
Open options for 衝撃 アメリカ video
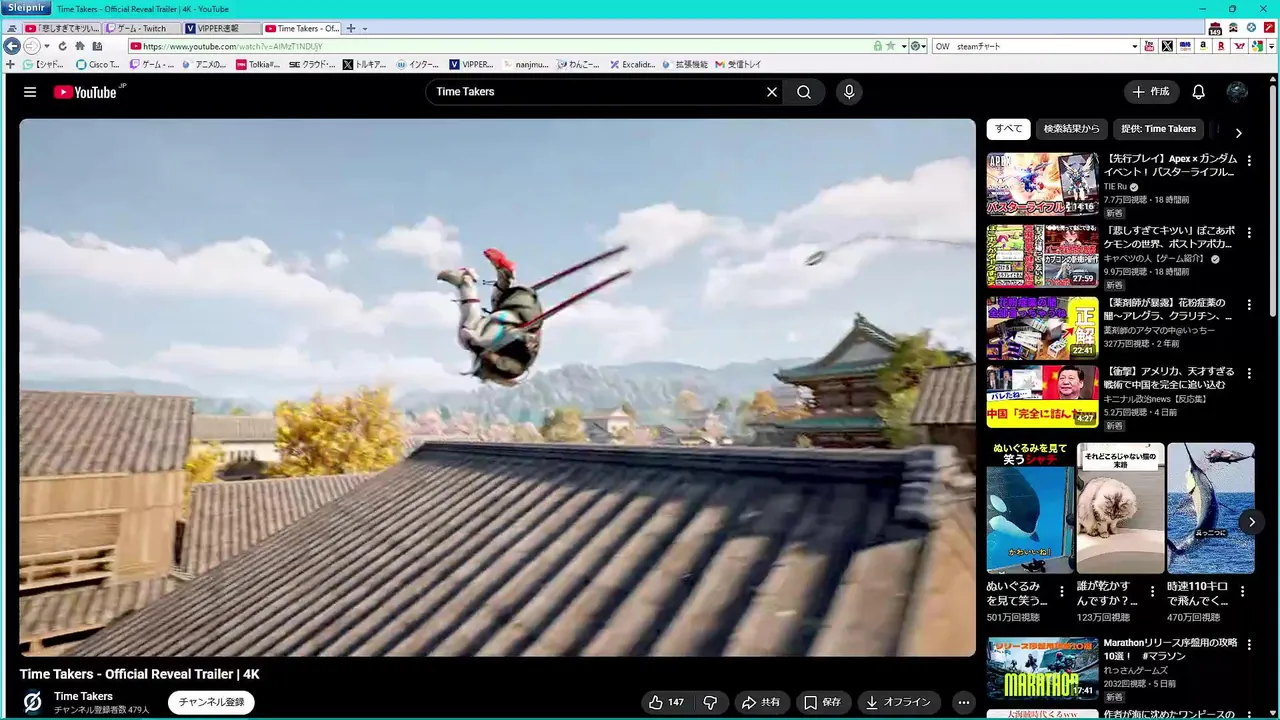click(x=1249, y=372)
